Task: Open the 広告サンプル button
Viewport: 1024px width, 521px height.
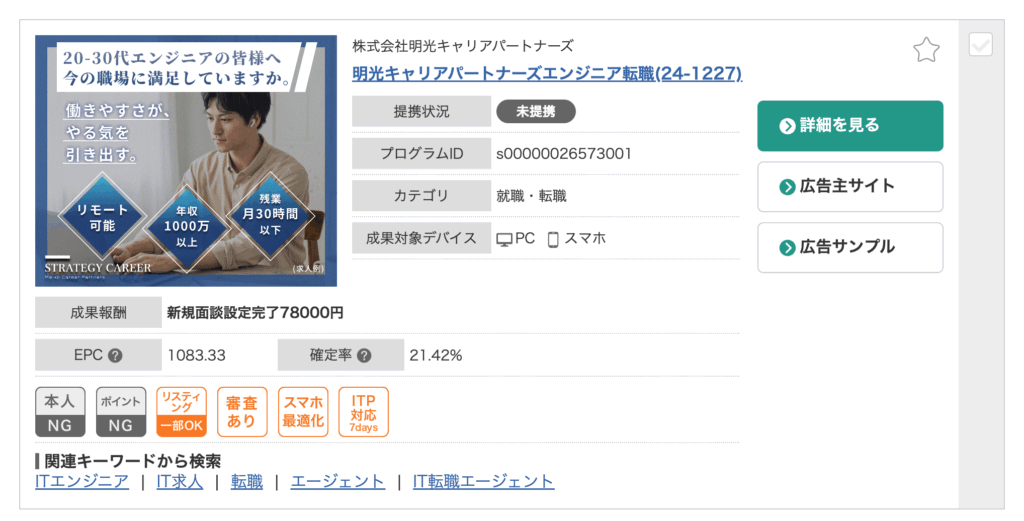Action: (850, 247)
